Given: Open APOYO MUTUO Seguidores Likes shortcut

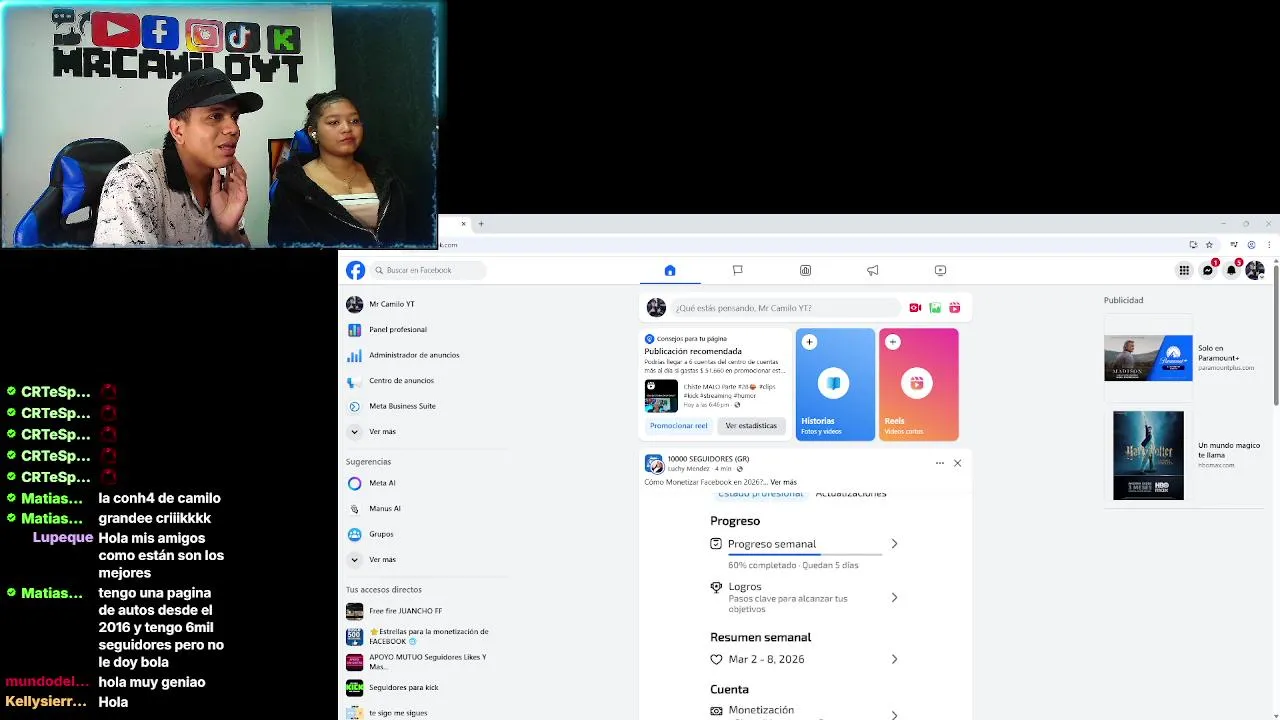Looking at the screenshot, I should (x=427, y=662).
